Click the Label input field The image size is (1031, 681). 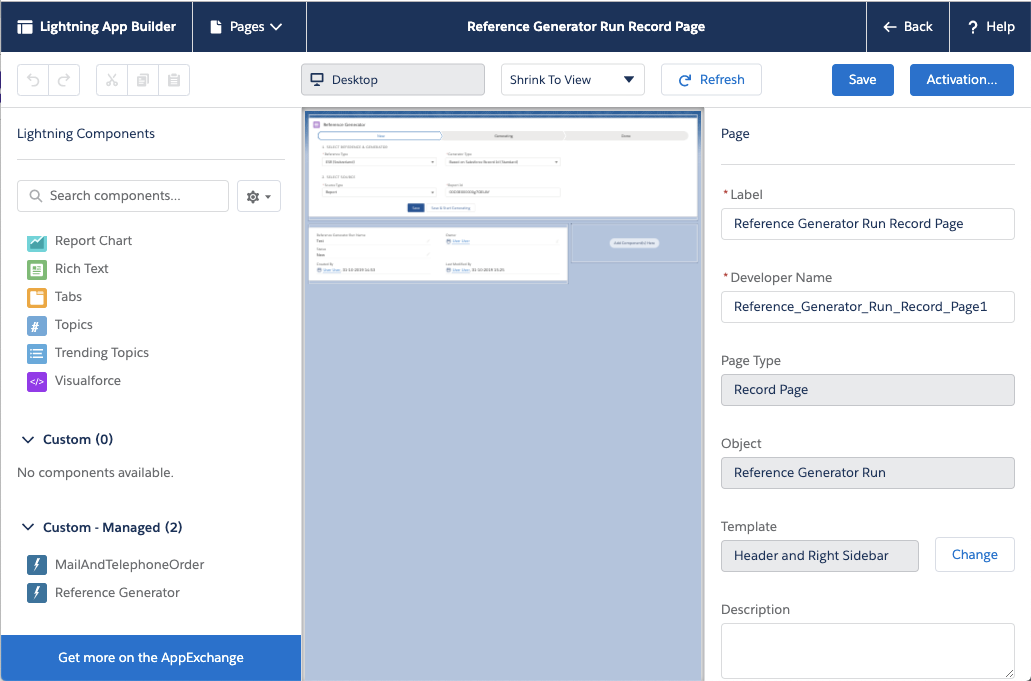tap(866, 224)
